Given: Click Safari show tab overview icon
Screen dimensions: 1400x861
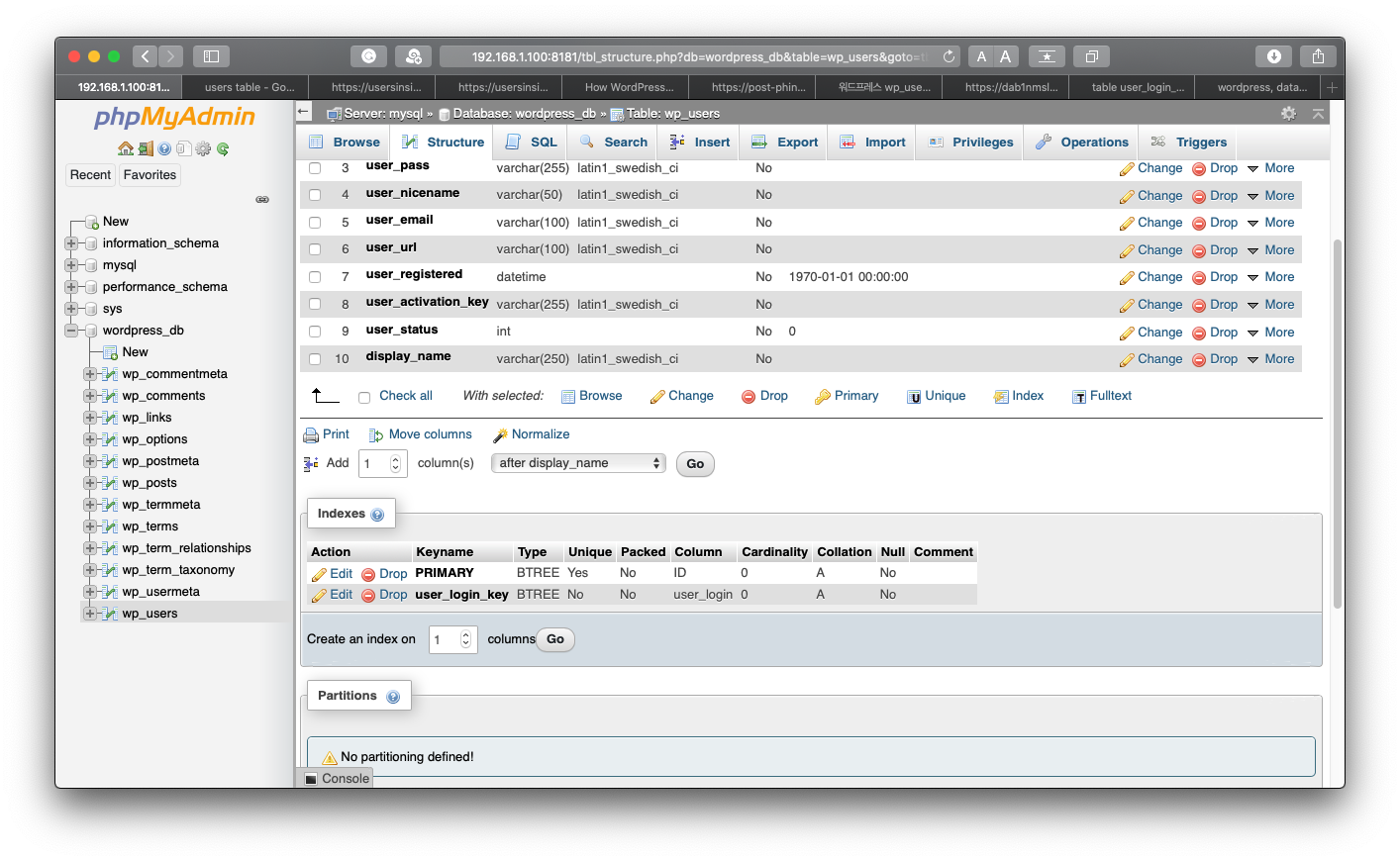Looking at the screenshot, I should pyautogui.click(x=1091, y=56).
